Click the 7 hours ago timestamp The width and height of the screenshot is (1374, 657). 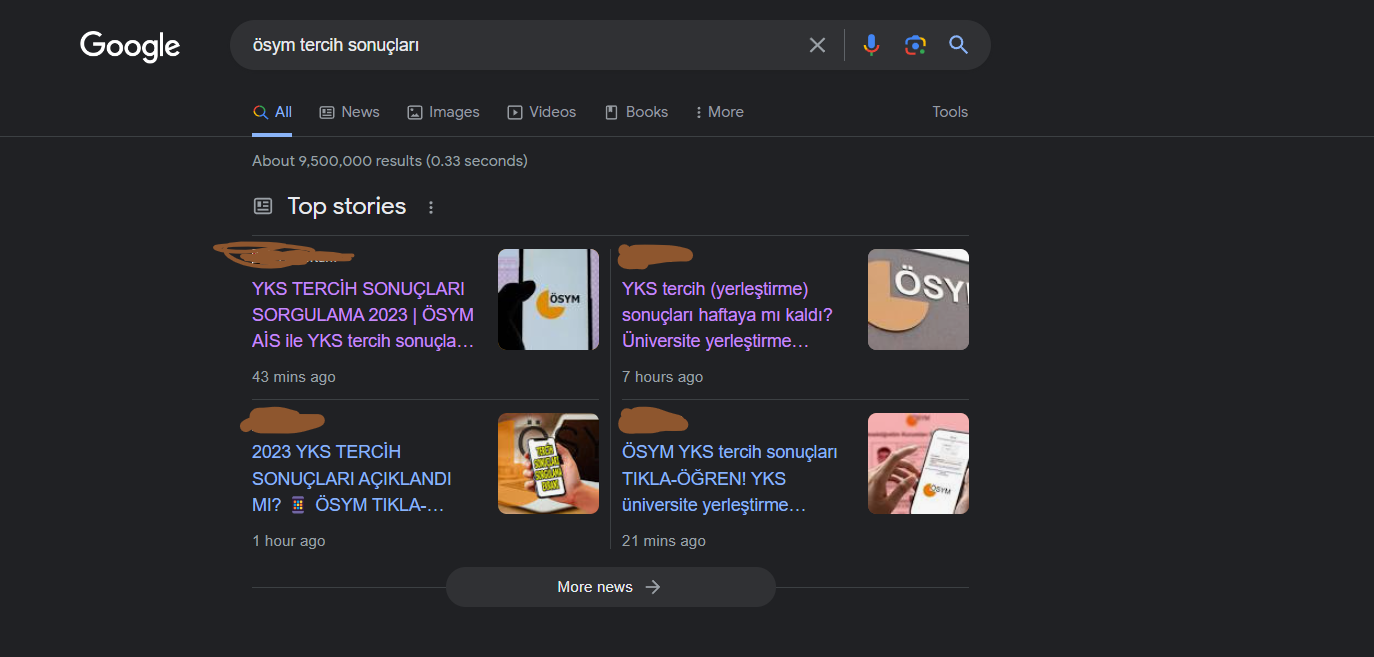click(662, 377)
